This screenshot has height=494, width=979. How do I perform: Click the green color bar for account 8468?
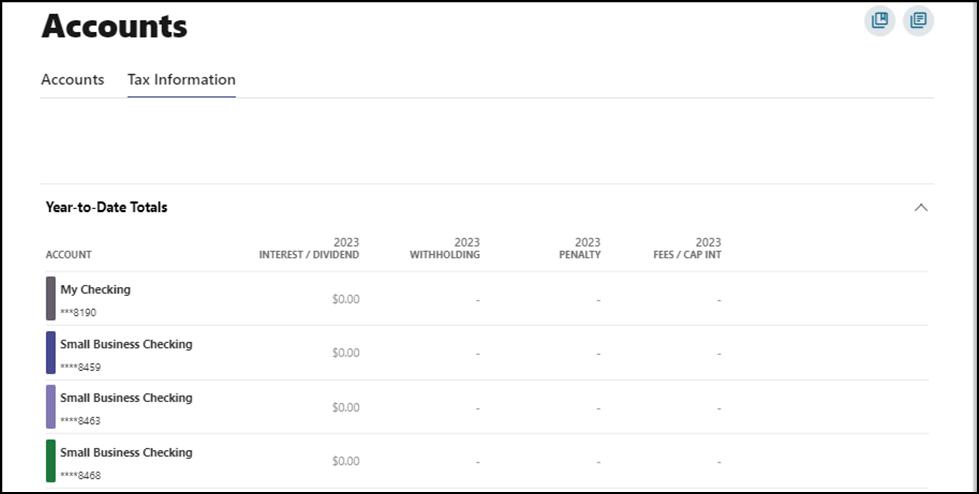click(x=51, y=461)
